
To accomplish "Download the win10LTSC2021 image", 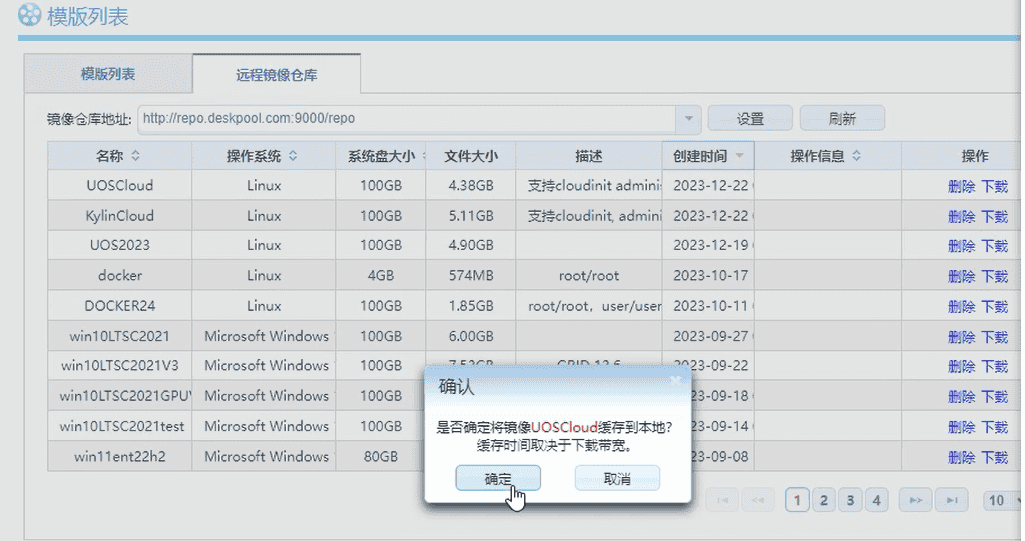I will (994, 336).
